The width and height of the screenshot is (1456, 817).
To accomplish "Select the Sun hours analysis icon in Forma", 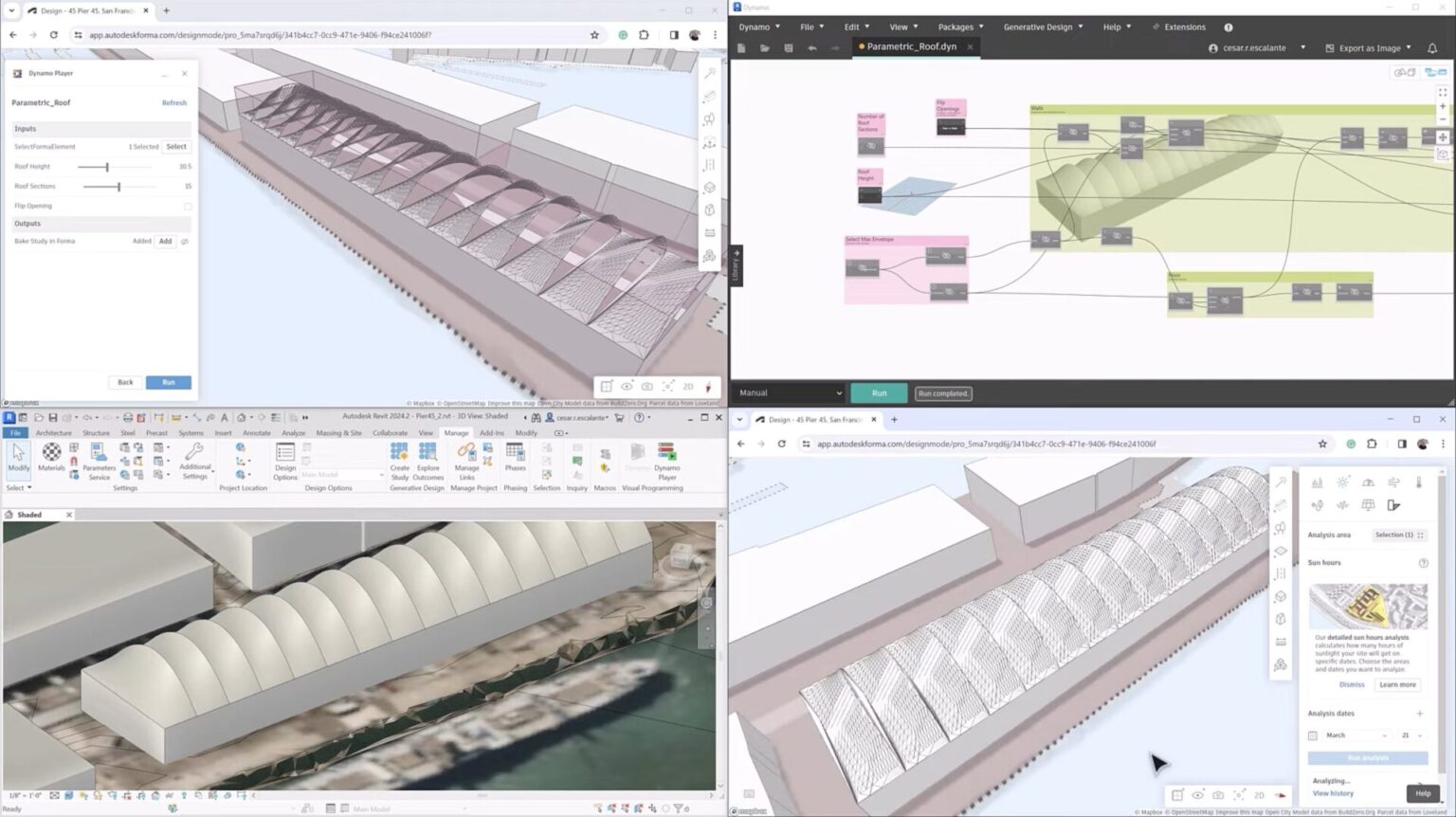I will coord(1343,481).
